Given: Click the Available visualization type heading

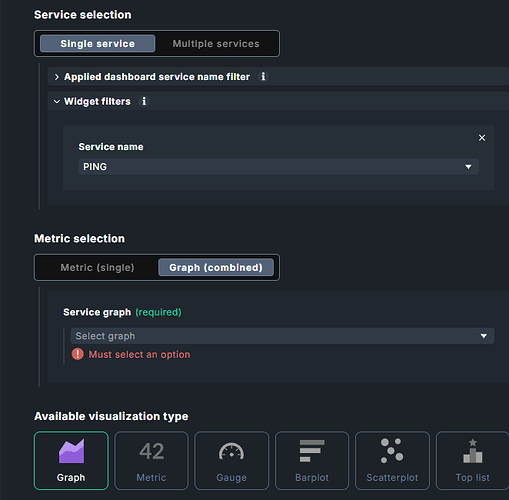Looking at the screenshot, I should 111,416.
